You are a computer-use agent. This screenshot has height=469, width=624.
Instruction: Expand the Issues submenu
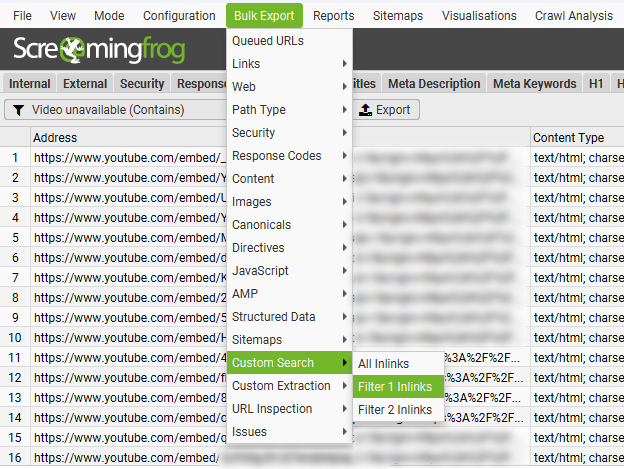[289, 432]
